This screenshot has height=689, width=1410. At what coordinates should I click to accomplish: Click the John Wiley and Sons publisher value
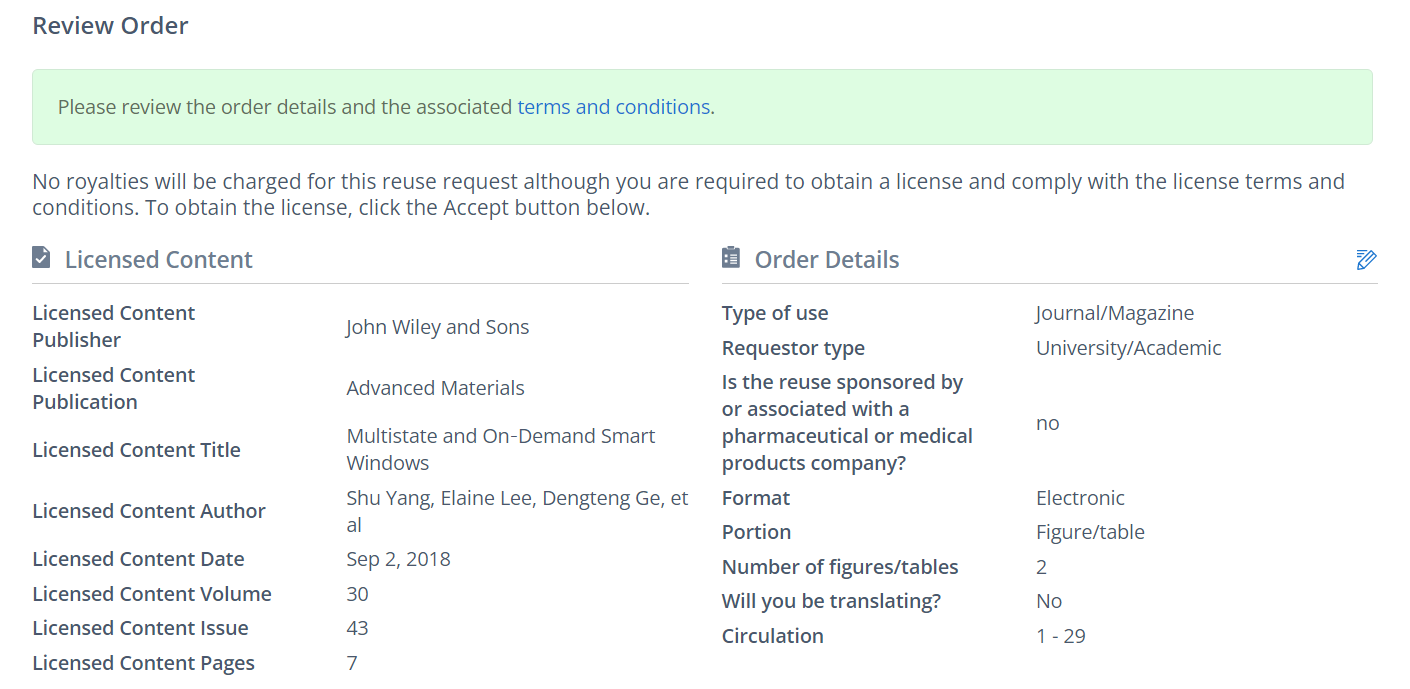(x=437, y=327)
